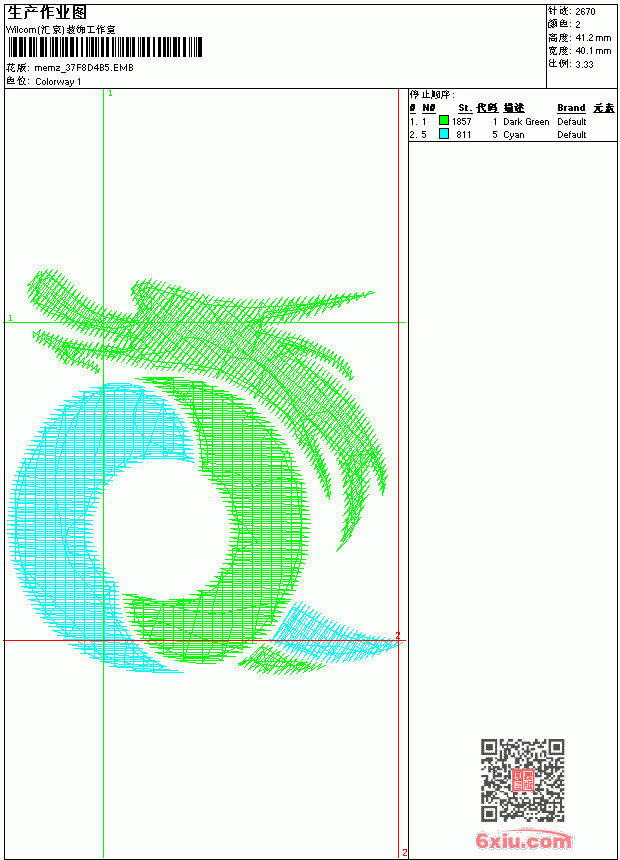Click the file name memz_37F8D4B5.EMB

point(83,68)
